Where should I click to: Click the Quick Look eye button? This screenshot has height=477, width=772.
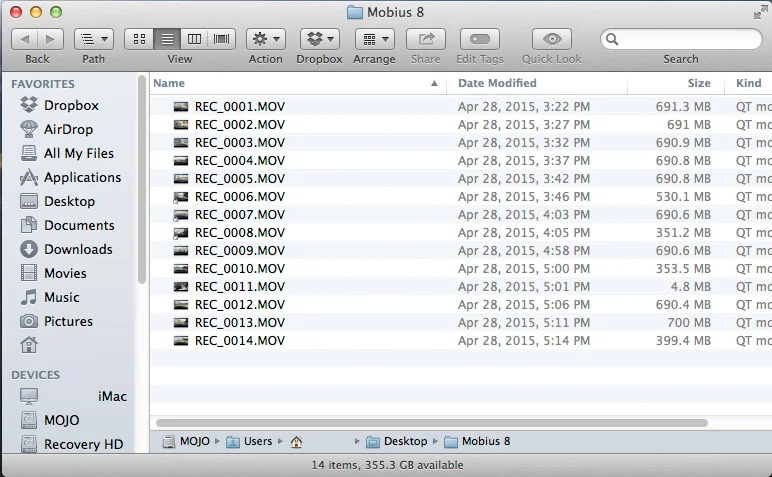pyautogui.click(x=552, y=39)
